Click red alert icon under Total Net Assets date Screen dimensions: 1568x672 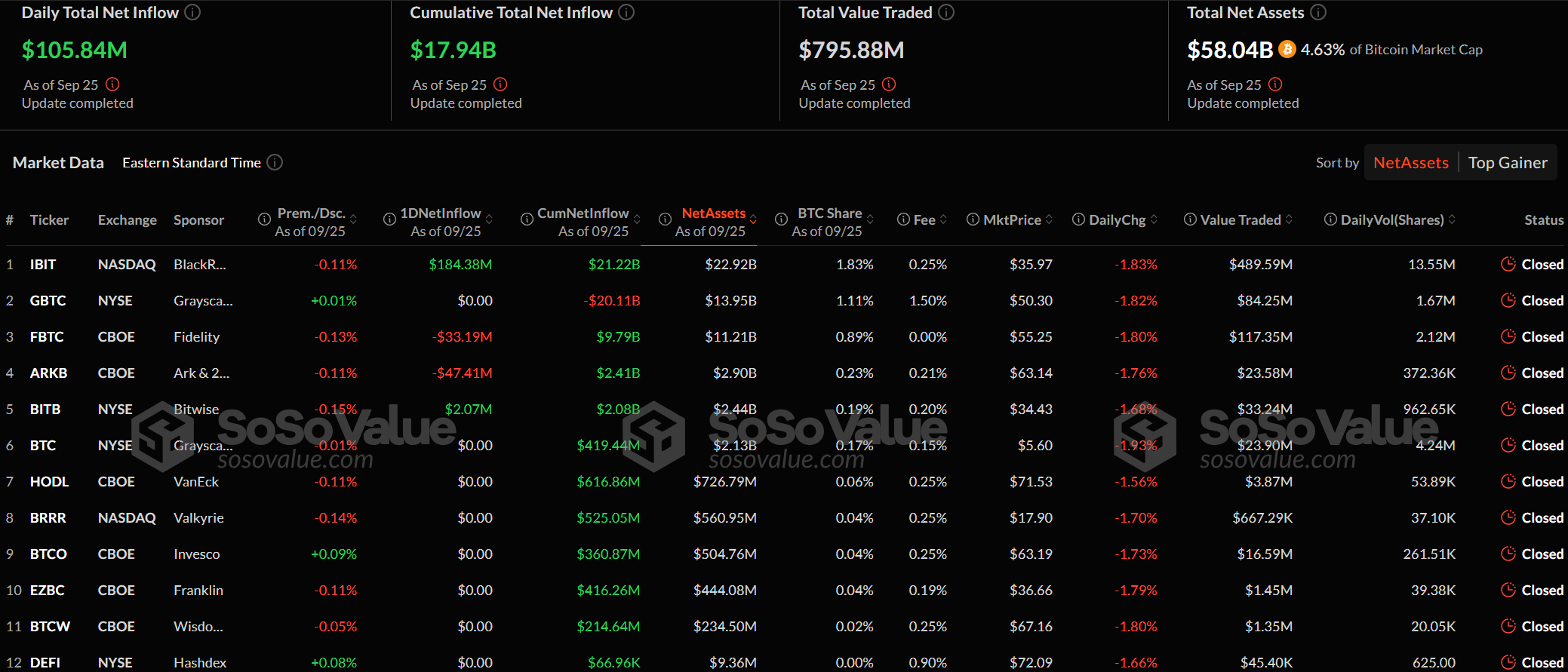click(1275, 84)
